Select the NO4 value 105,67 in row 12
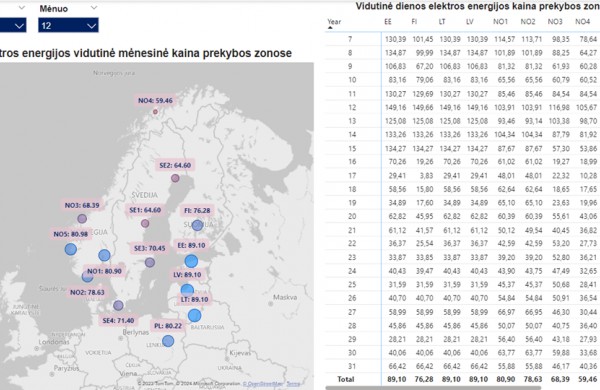This screenshot has height=390, width=600. coord(587,108)
